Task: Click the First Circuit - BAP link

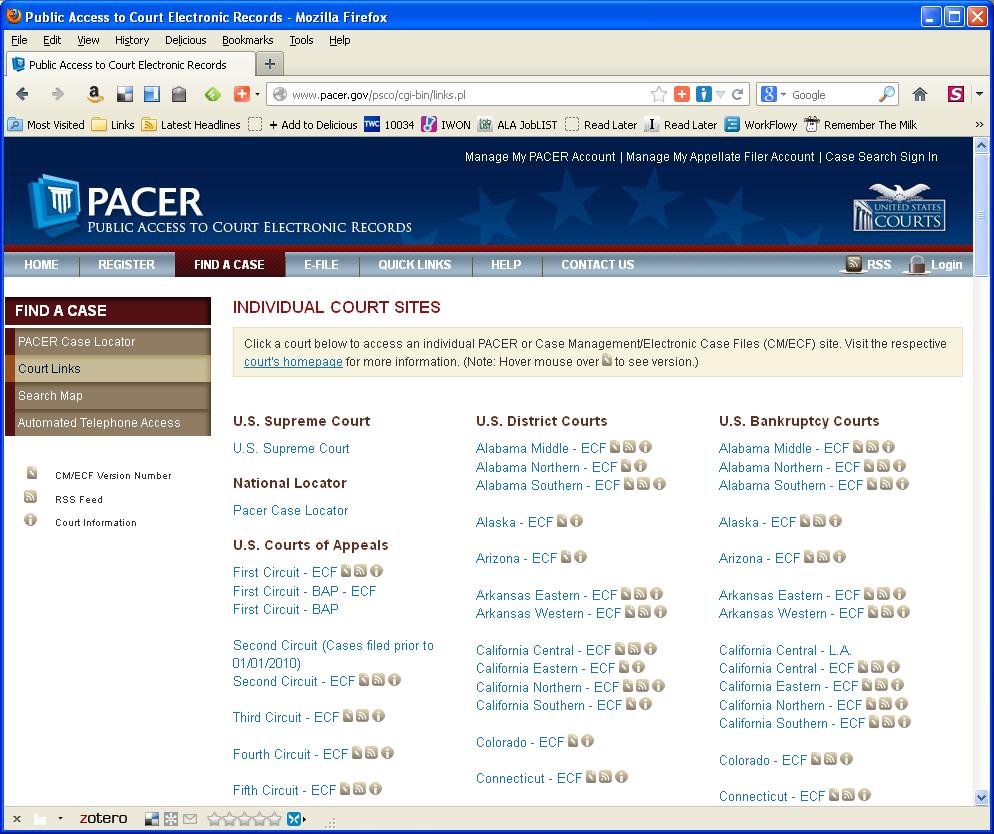Action: tap(285, 609)
